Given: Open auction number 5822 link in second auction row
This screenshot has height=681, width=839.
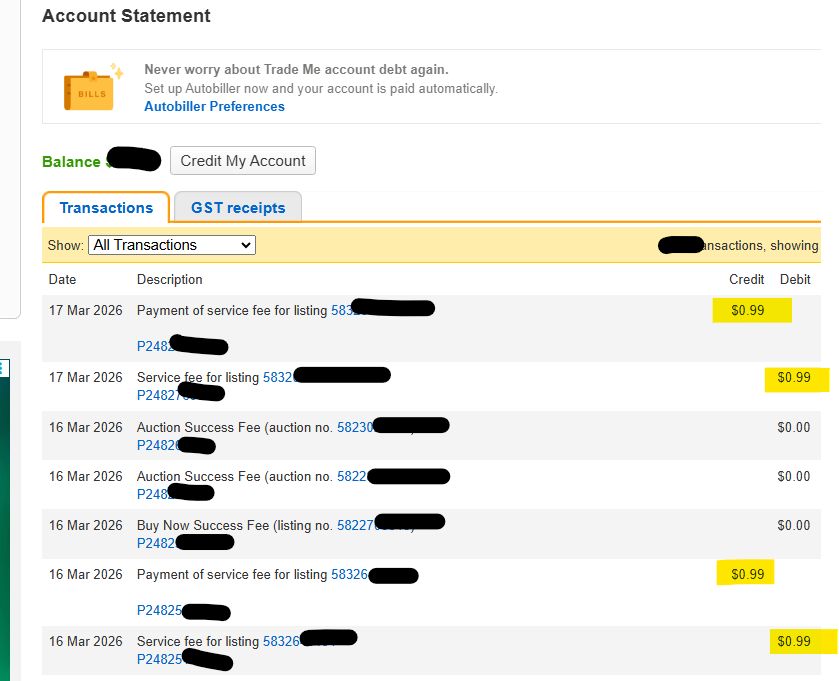Looking at the screenshot, I should pyautogui.click(x=351, y=476).
